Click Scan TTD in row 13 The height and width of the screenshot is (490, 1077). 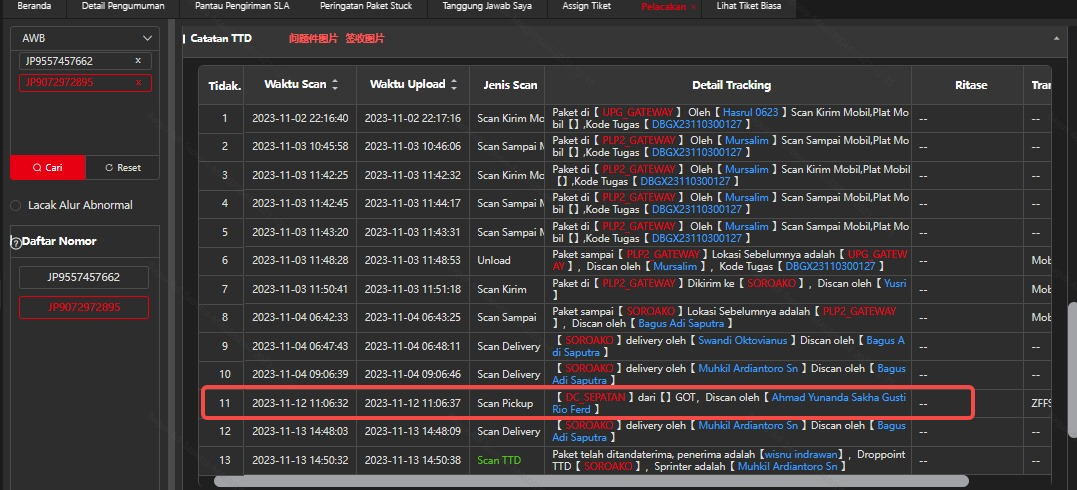tap(499, 460)
